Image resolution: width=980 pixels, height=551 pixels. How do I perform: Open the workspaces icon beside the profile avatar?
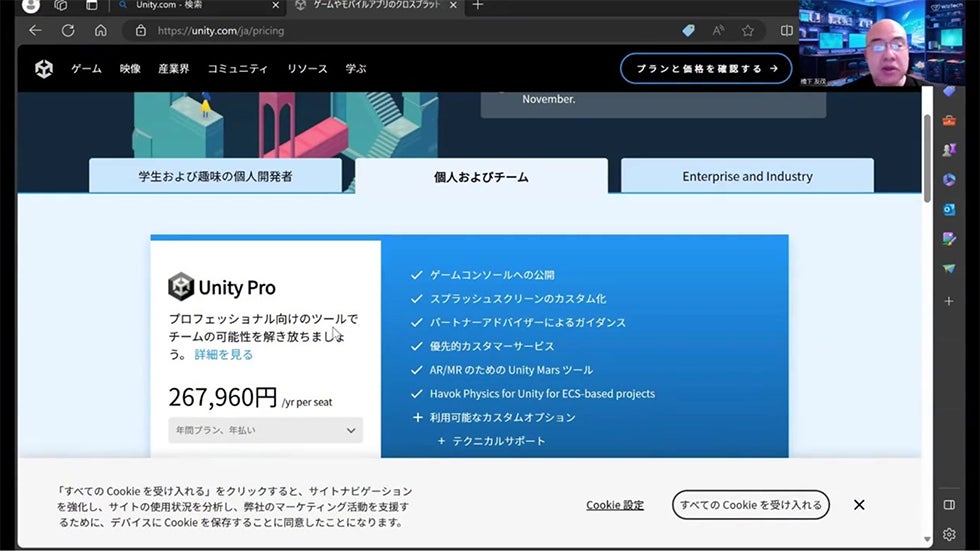tap(61, 5)
